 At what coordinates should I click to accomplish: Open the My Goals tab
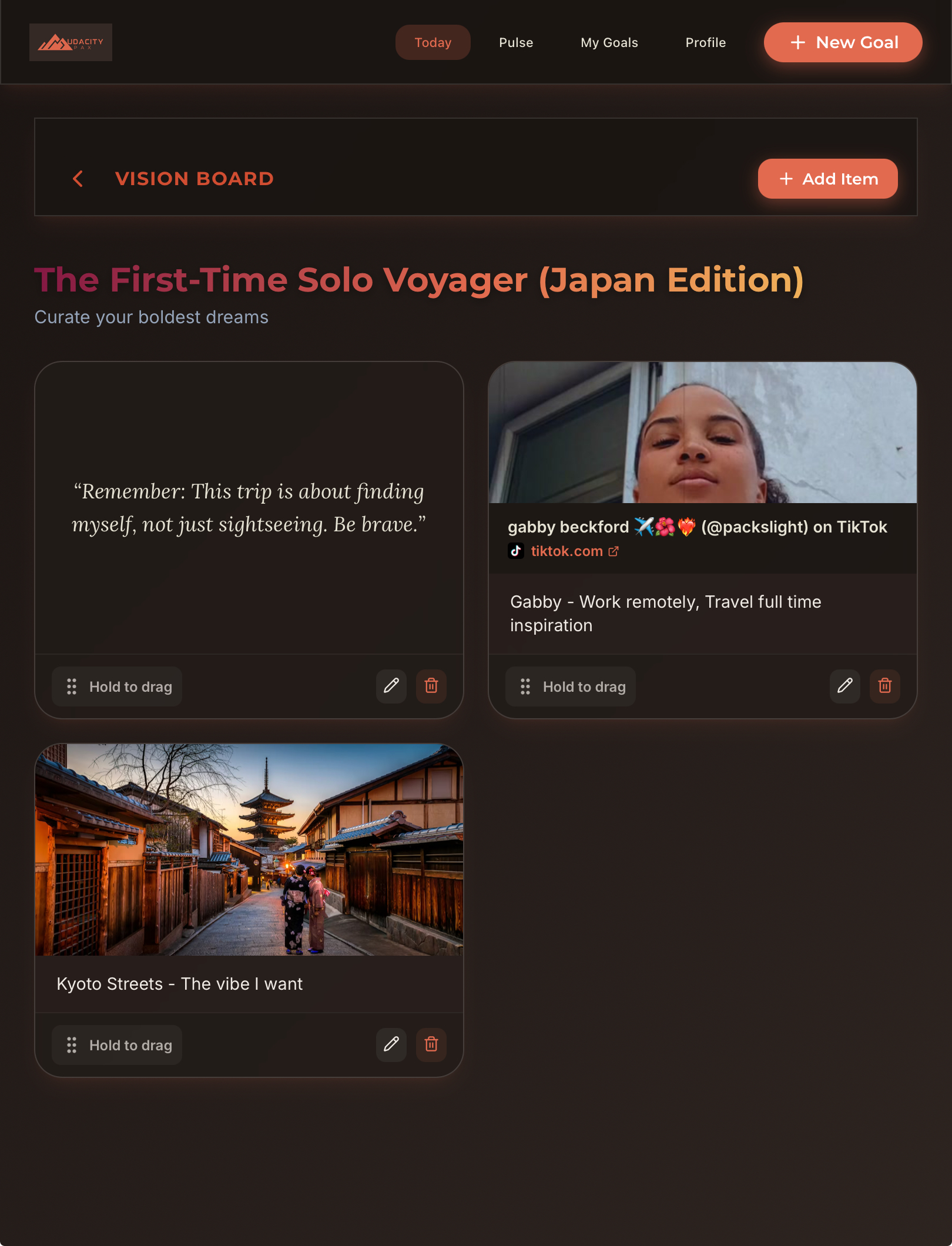(609, 42)
